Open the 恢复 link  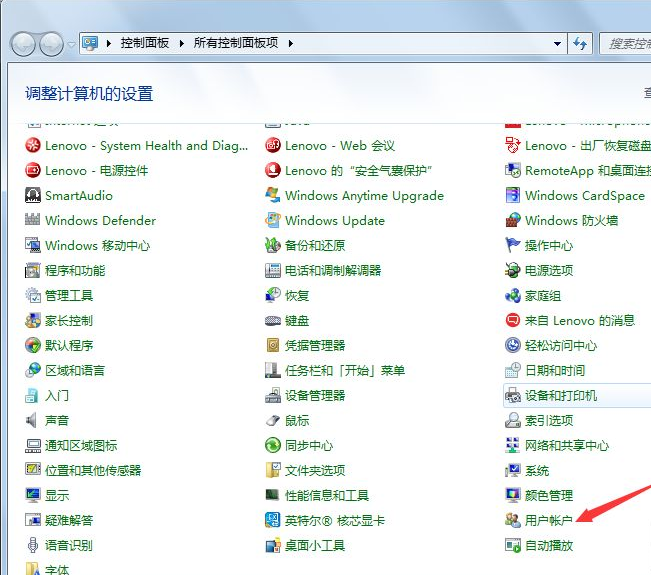click(x=297, y=296)
